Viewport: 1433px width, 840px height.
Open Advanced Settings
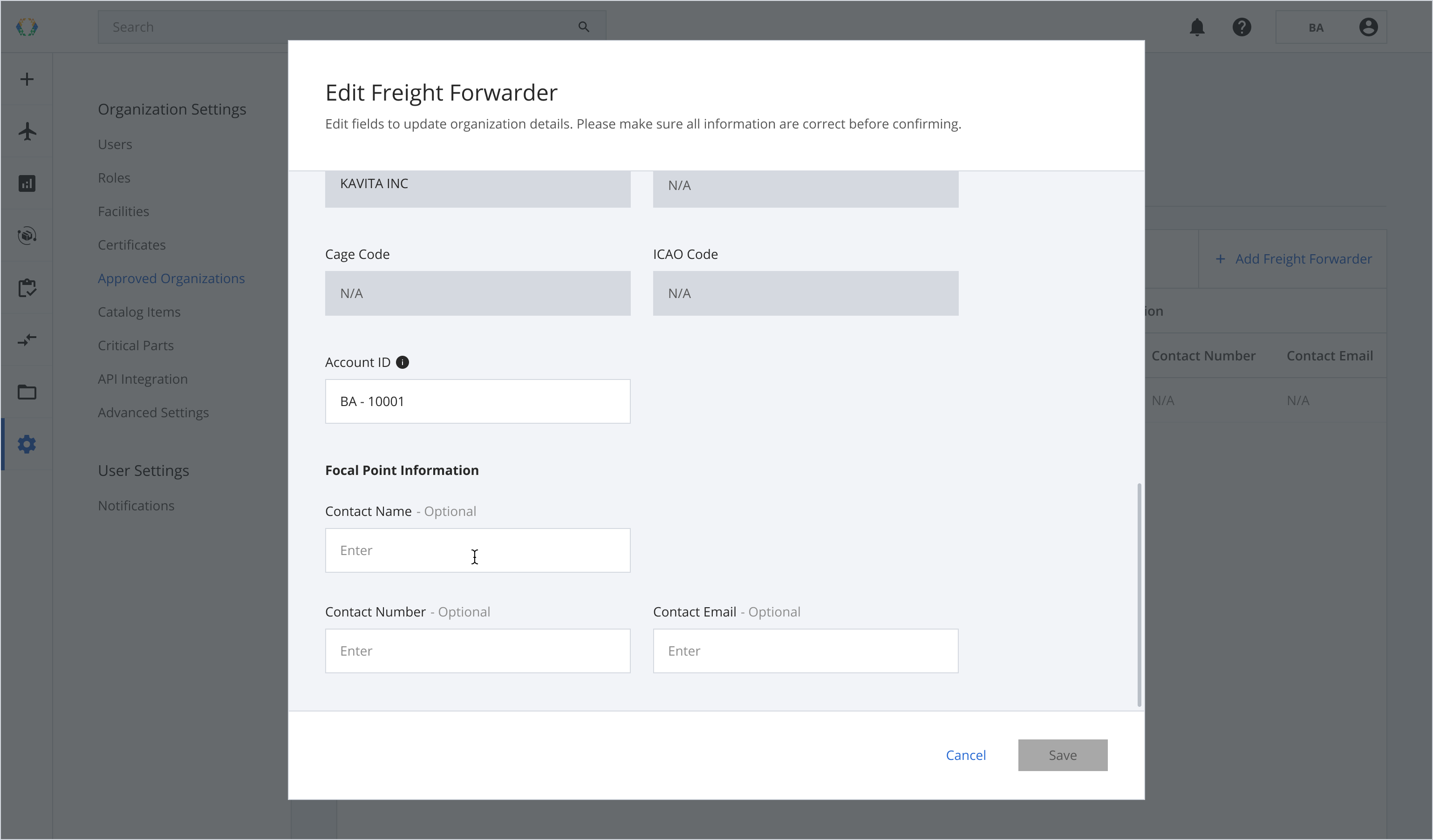[154, 413]
